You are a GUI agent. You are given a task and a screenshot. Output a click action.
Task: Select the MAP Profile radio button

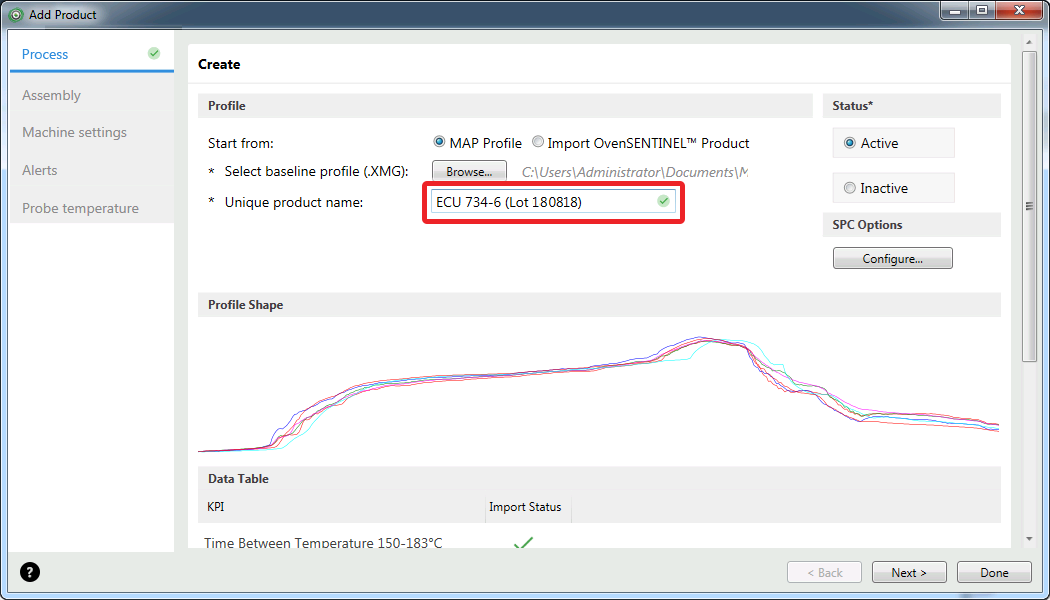pos(439,142)
